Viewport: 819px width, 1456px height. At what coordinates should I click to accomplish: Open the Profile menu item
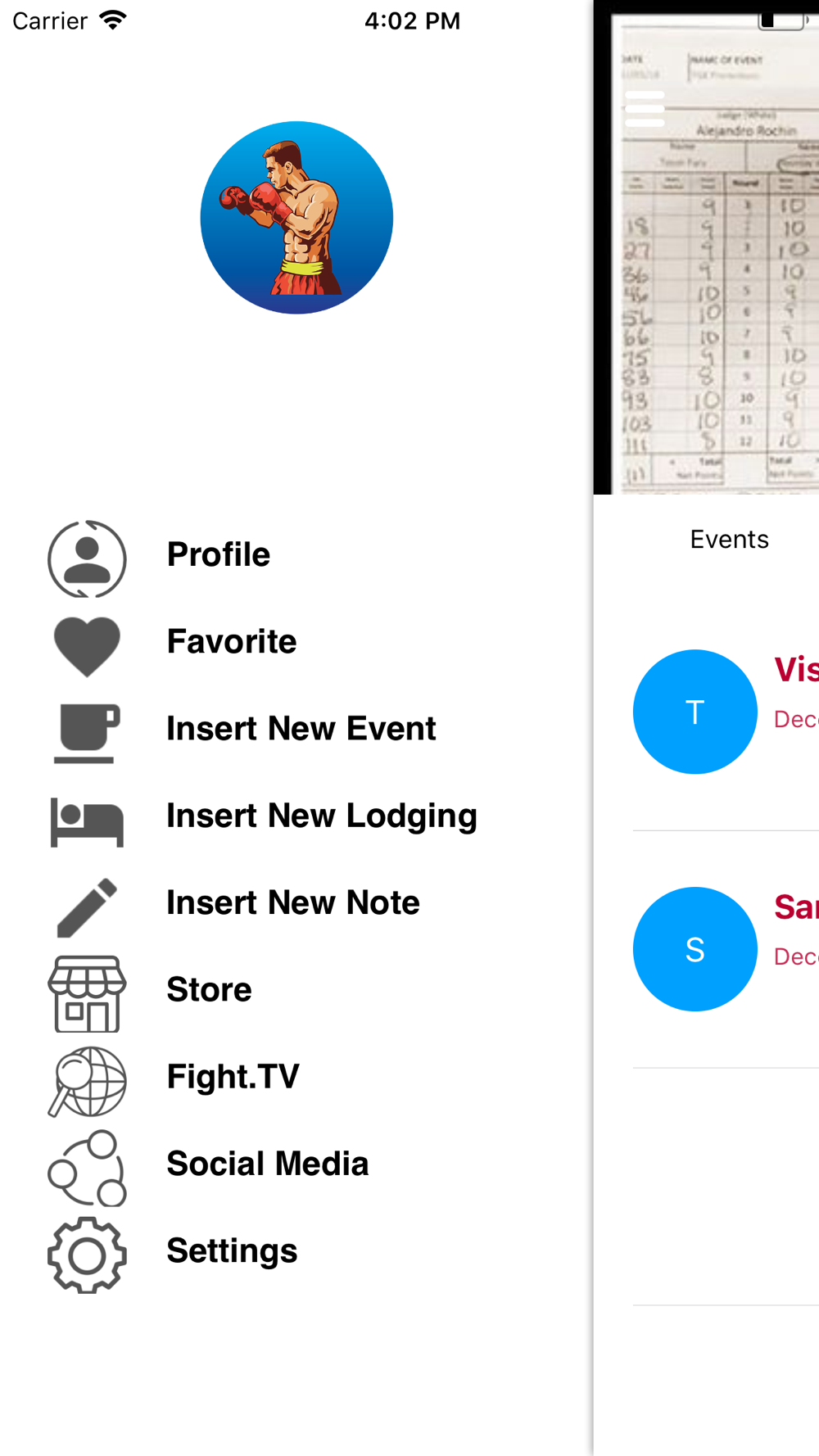218,554
